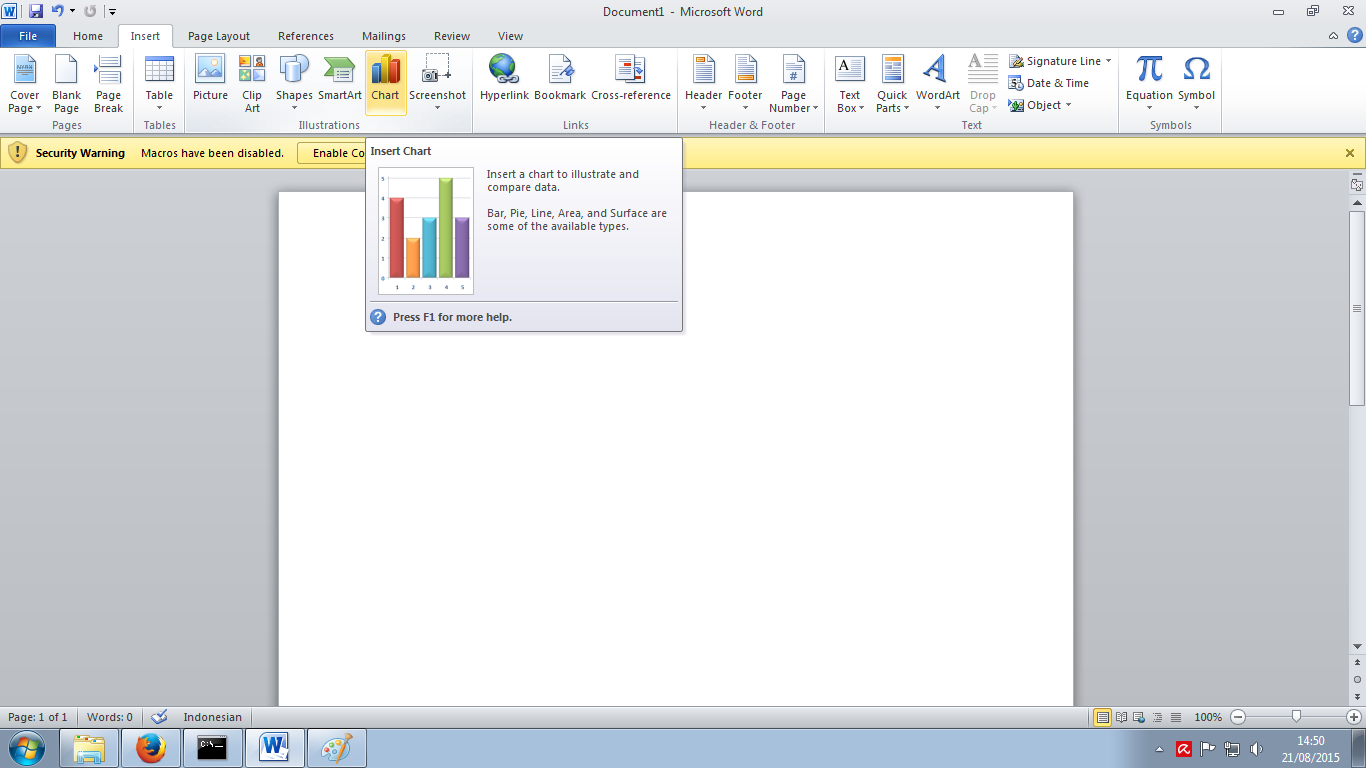
Task: Click the vertical scrollbar down arrow
Action: [x=1357, y=646]
